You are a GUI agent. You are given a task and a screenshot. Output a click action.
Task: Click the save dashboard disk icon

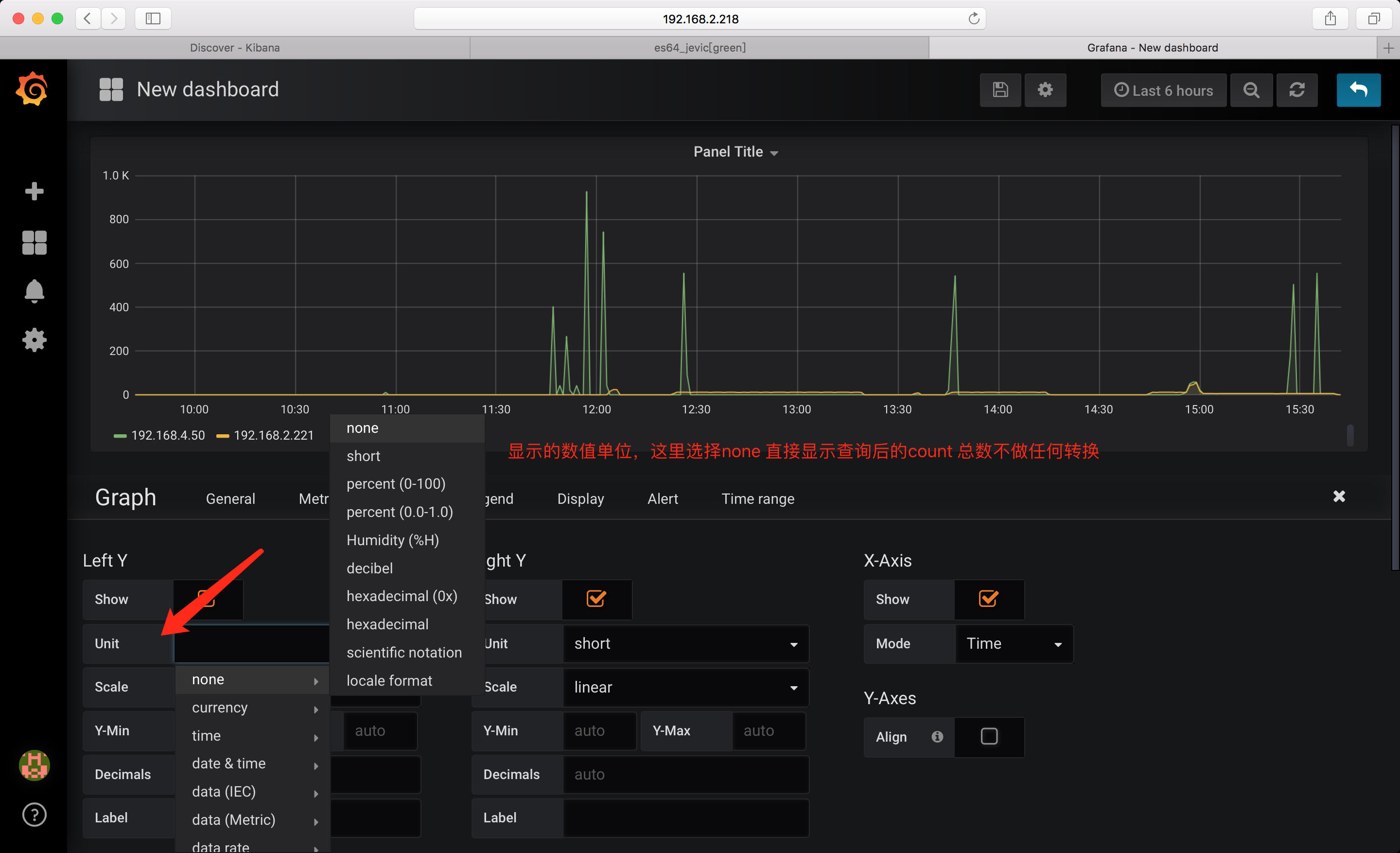tap(1000, 90)
